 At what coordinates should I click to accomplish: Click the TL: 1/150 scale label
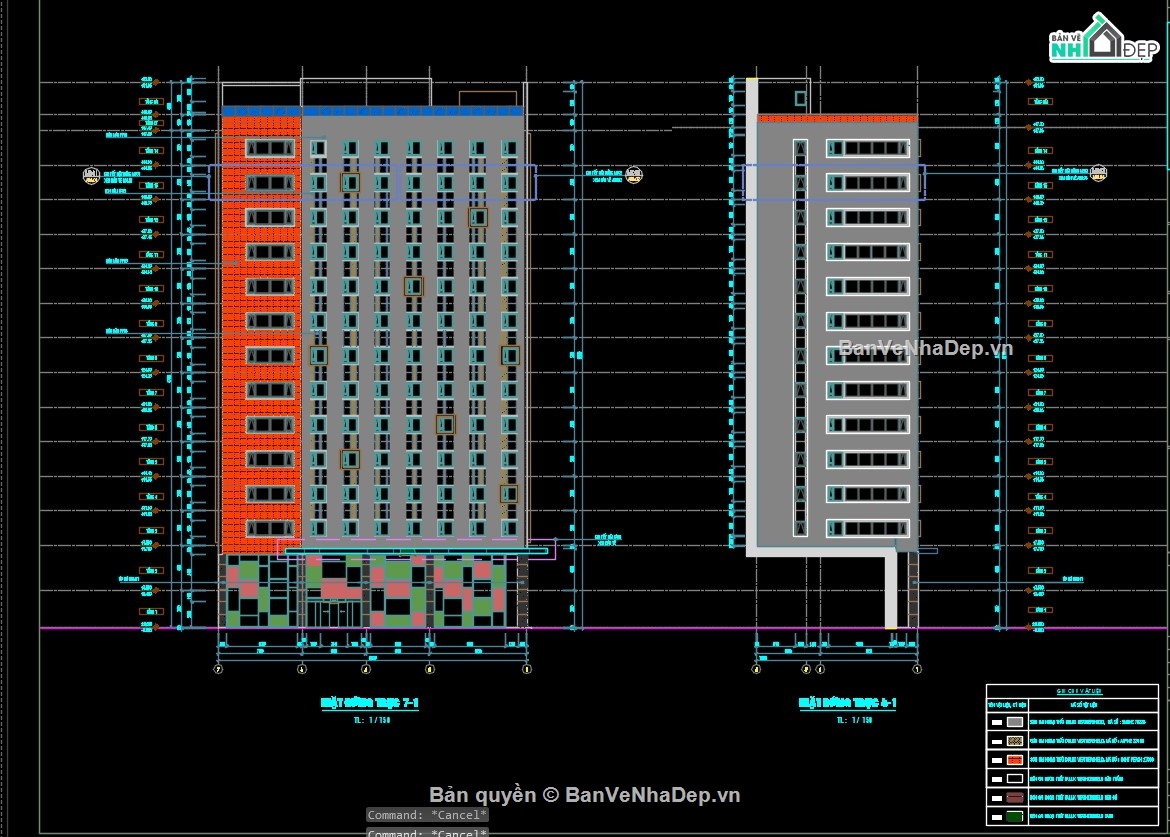371,719
